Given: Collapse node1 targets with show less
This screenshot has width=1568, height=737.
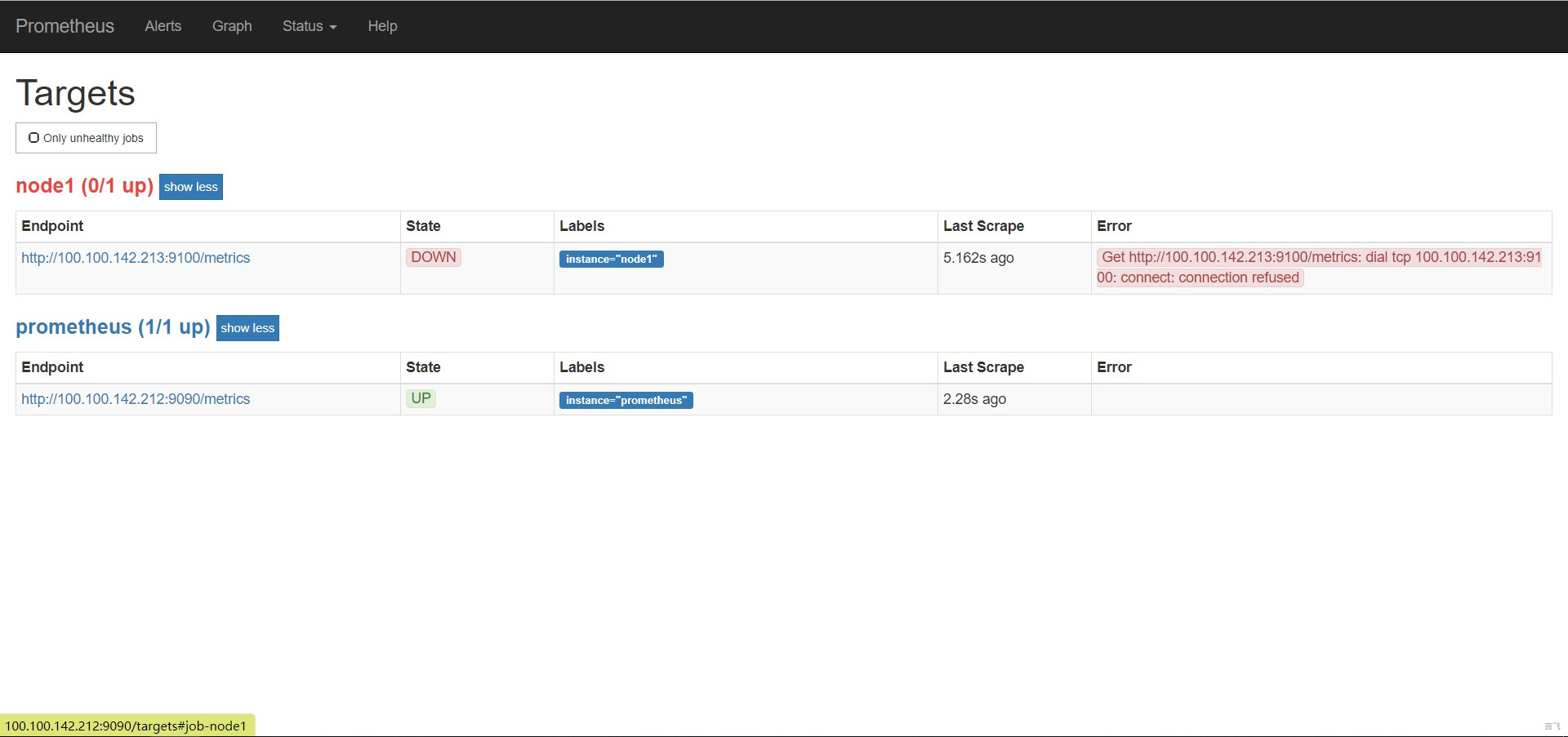Looking at the screenshot, I should pos(191,187).
